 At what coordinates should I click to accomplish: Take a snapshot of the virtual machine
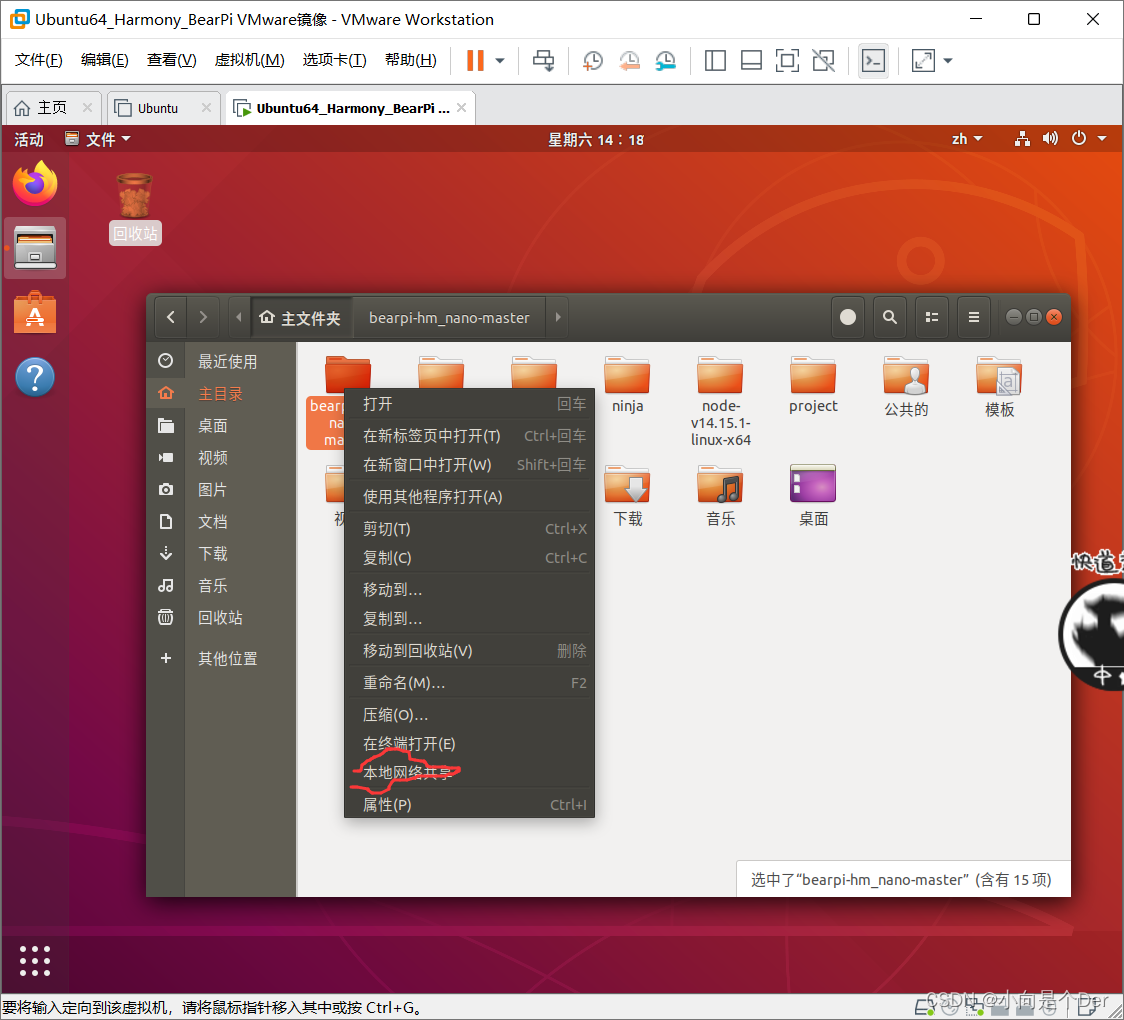[x=592, y=61]
